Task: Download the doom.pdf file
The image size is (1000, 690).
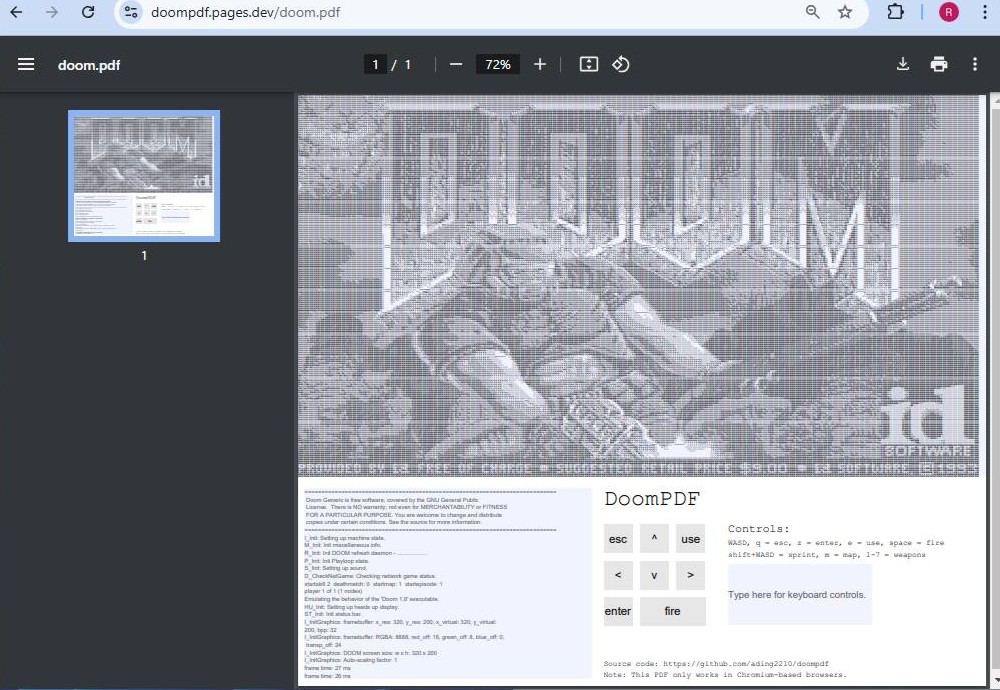Action: click(x=902, y=64)
